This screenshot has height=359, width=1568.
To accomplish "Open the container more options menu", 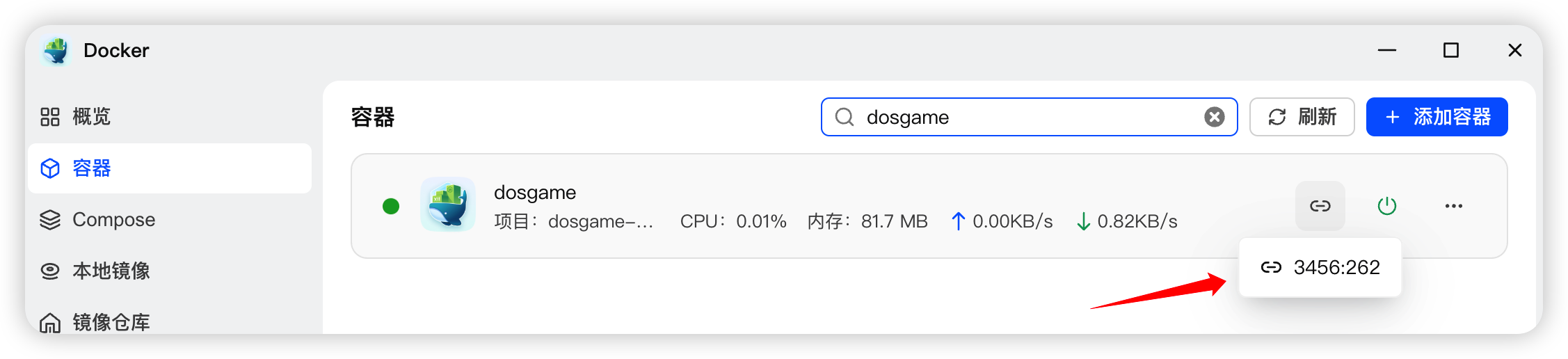I will (x=1453, y=206).
